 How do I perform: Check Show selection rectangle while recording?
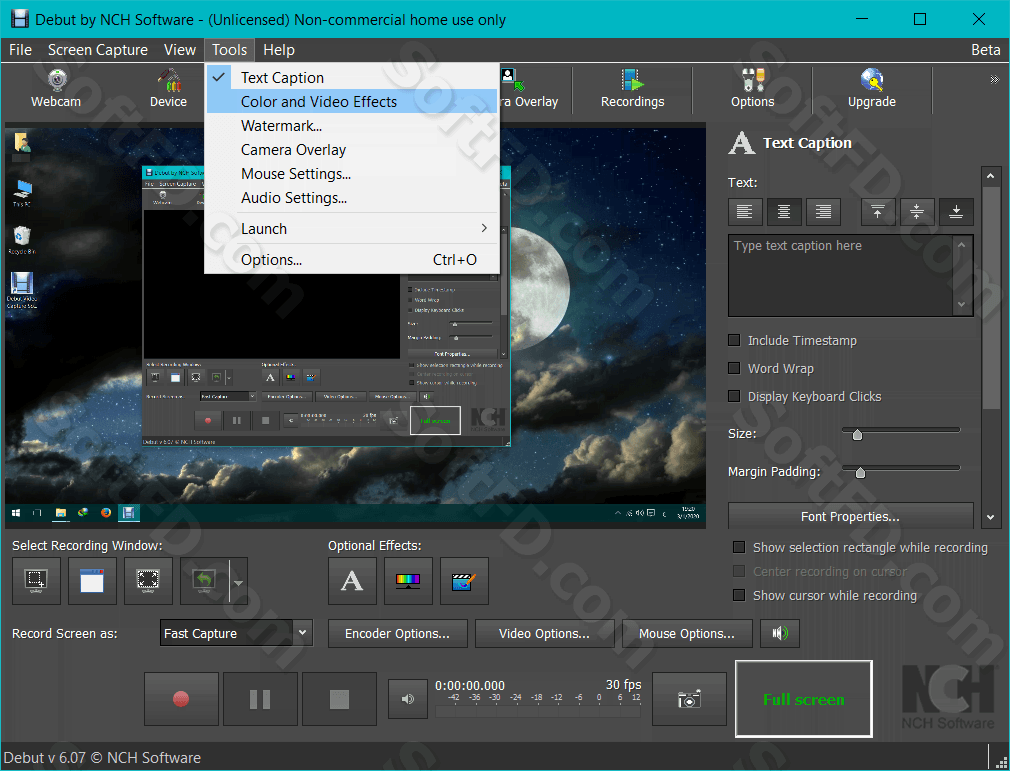pyautogui.click(x=739, y=547)
